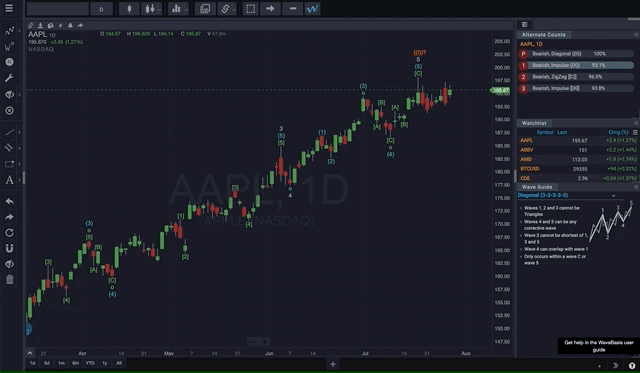Click the chart zoom minus control
The height and width of the screenshot is (373, 640).
[x=252, y=342]
